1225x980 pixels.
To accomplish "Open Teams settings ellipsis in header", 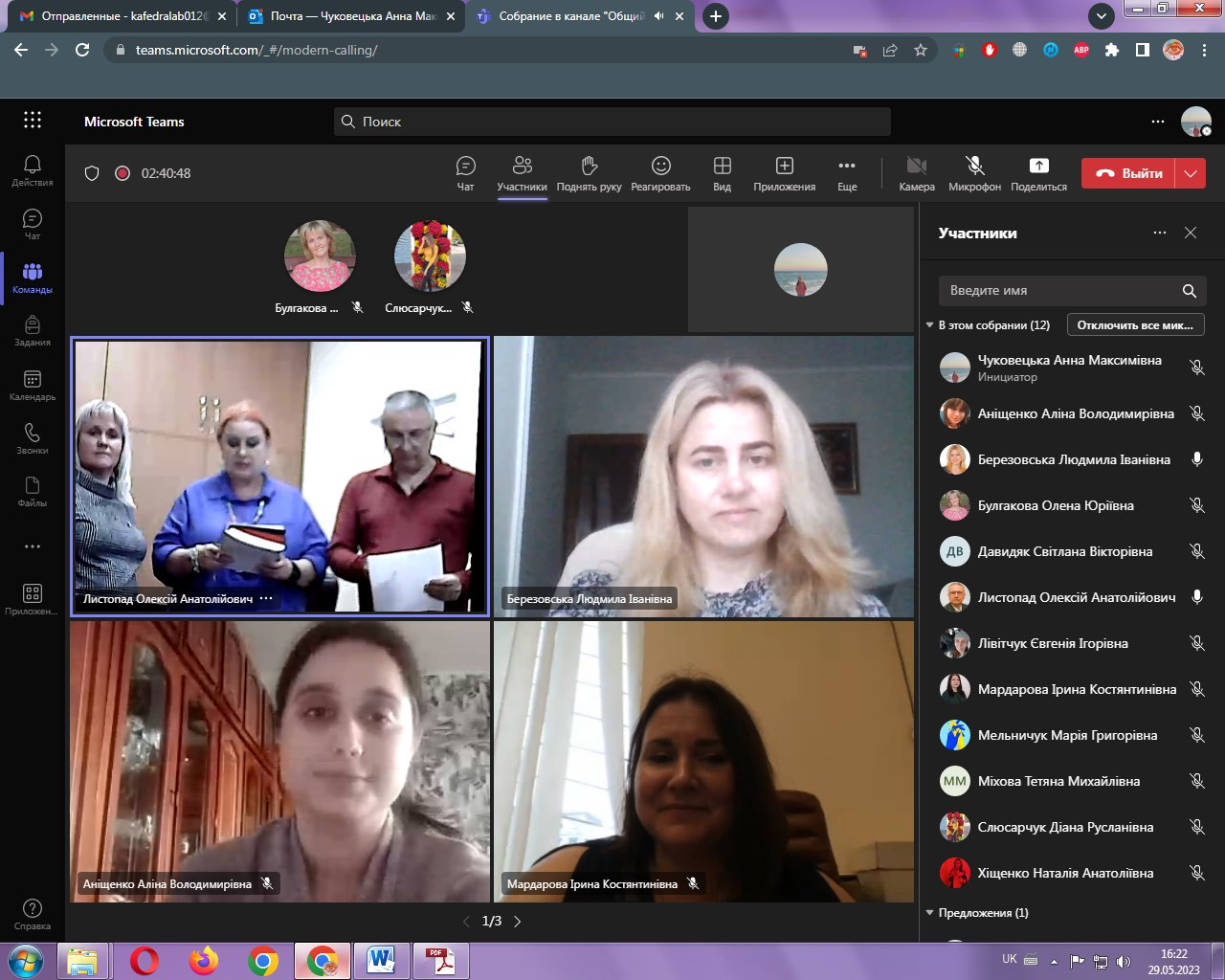I will (1158, 122).
